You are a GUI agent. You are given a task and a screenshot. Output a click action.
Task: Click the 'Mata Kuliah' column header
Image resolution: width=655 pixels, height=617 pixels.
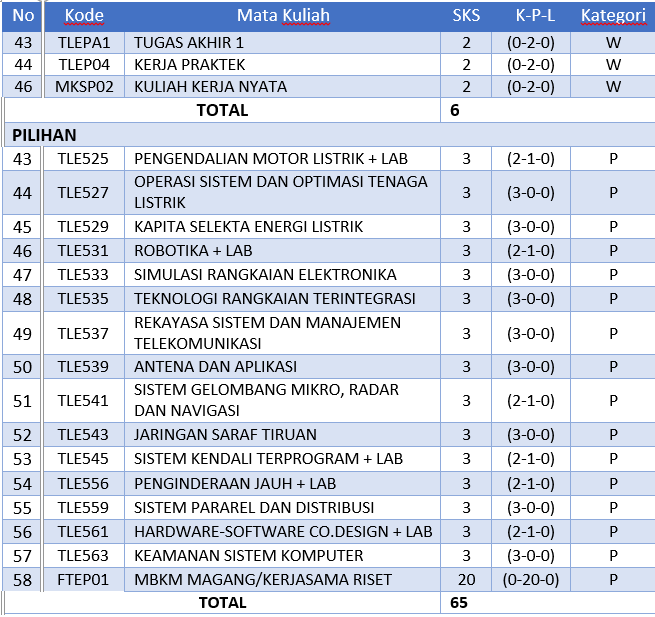point(283,15)
